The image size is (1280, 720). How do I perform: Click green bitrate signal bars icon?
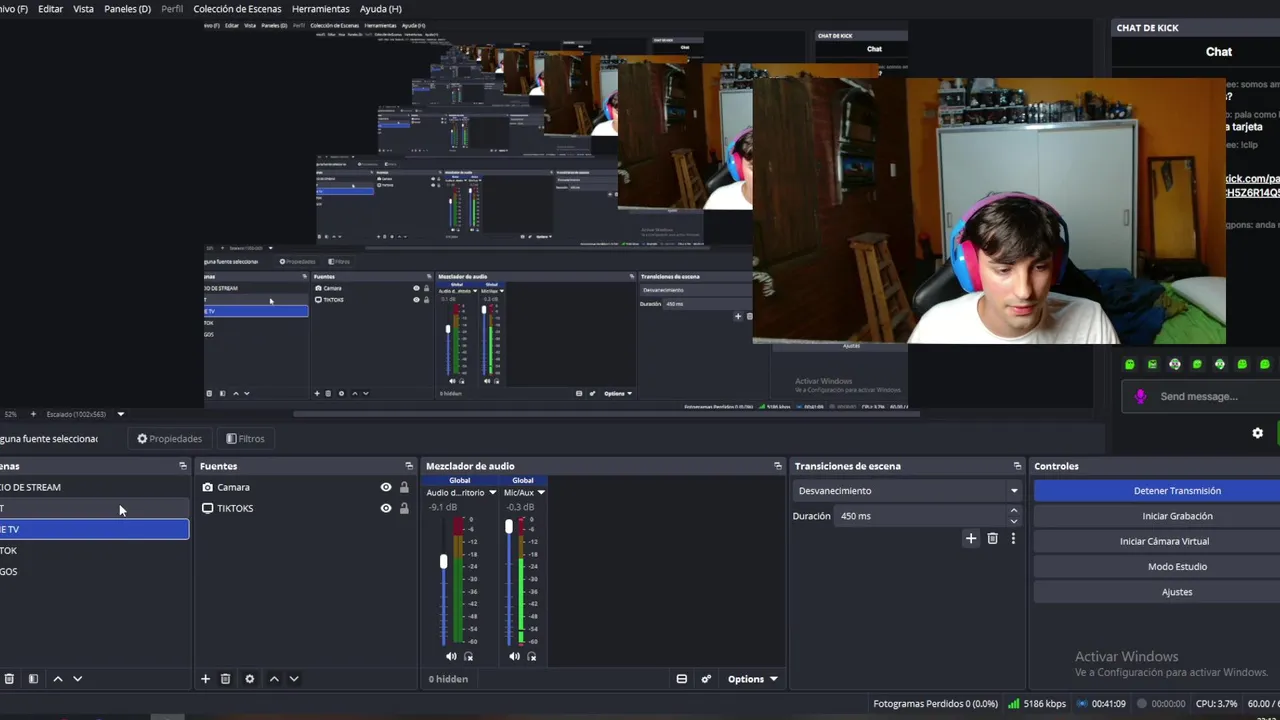1013,704
